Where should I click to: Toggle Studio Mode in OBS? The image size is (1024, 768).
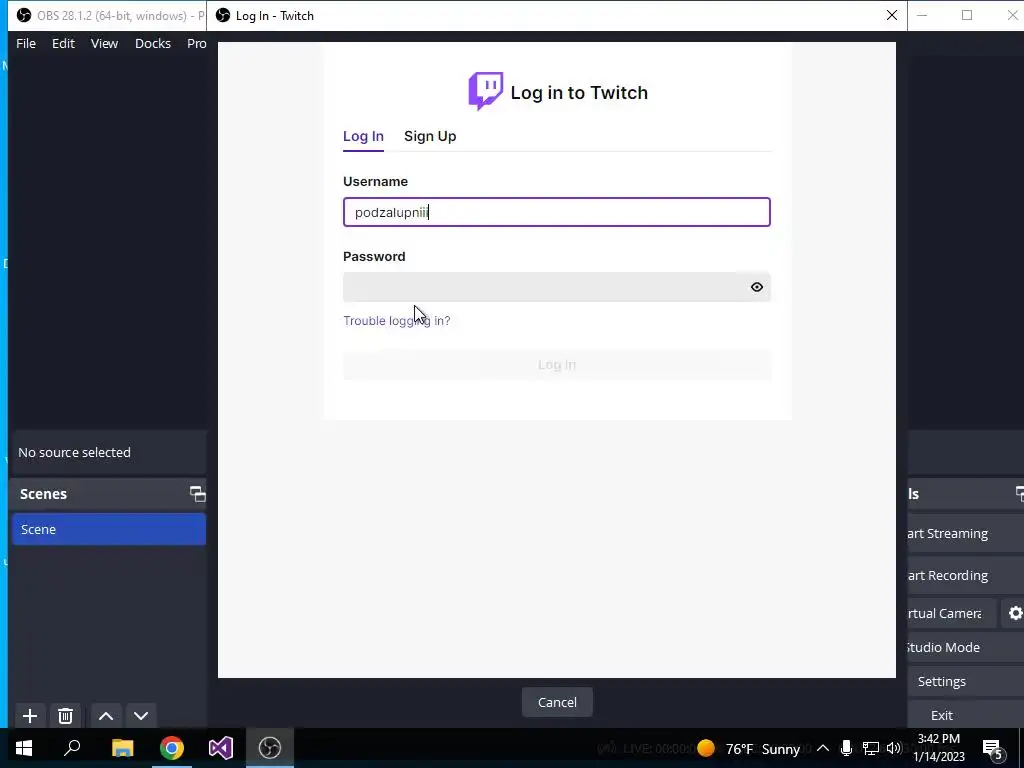pos(965,647)
